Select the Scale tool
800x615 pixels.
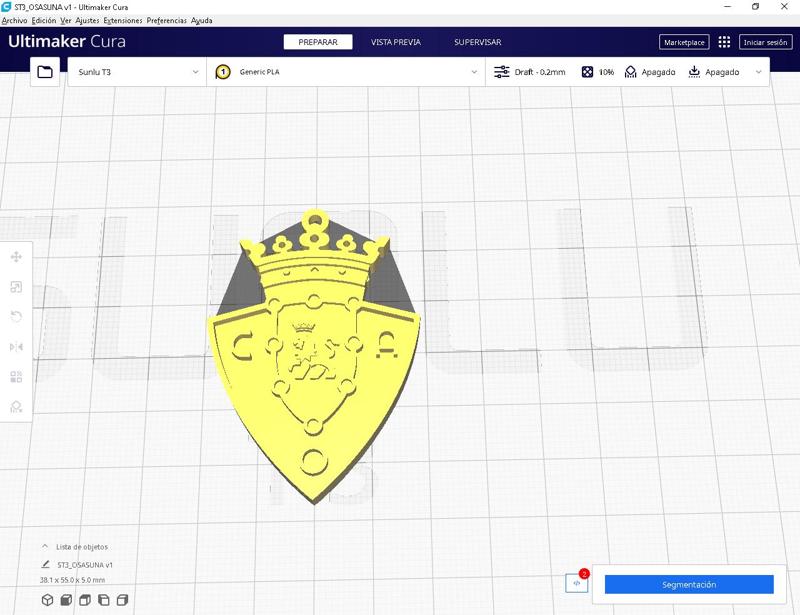15,287
